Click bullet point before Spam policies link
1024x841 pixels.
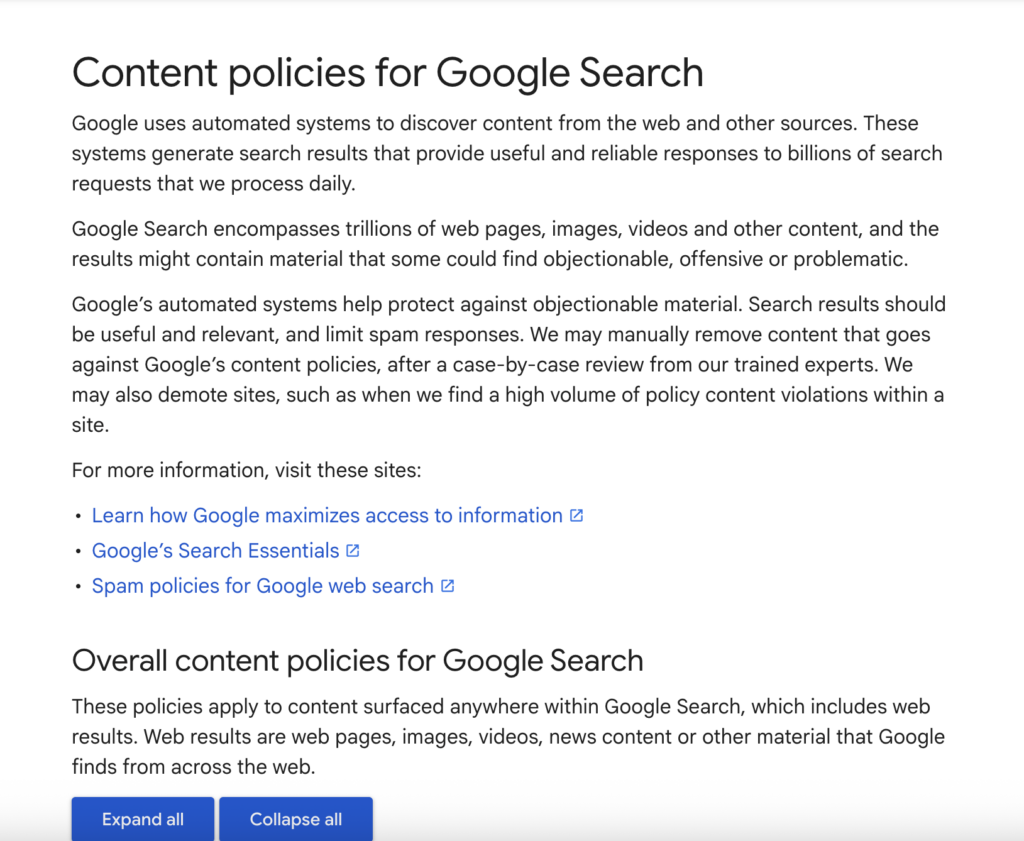(x=79, y=587)
